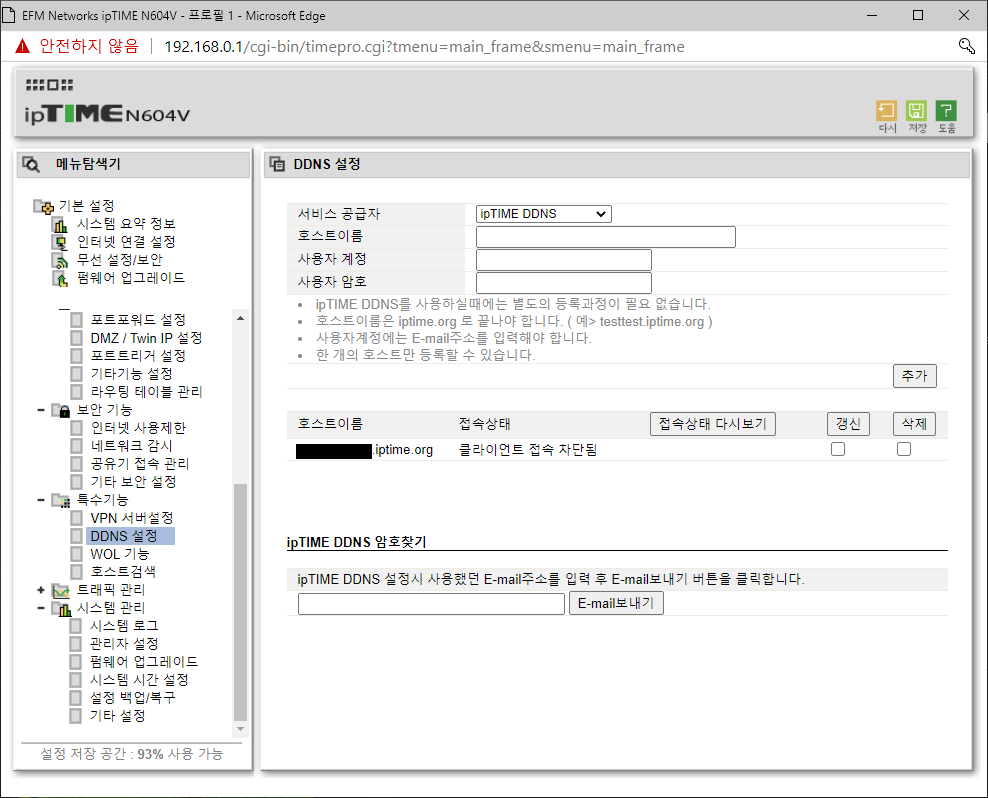The height and width of the screenshot is (798, 988).
Task: Click the 트래픽 관리 graph icon
Action: pos(61,591)
